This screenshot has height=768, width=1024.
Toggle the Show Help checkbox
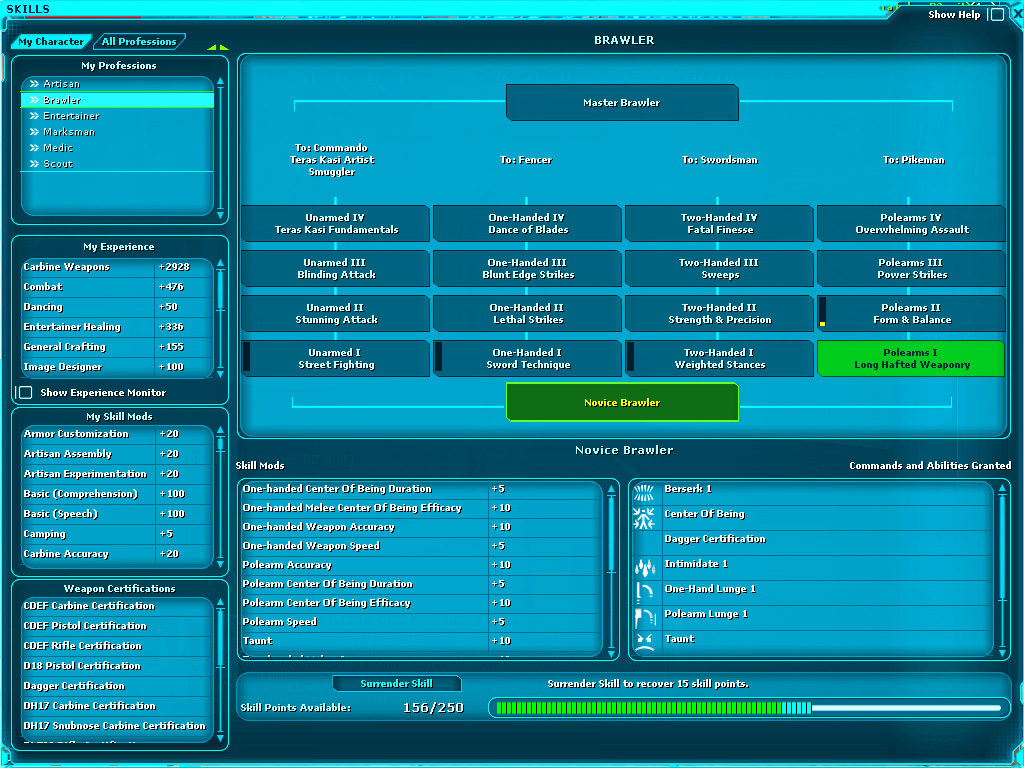[997, 14]
